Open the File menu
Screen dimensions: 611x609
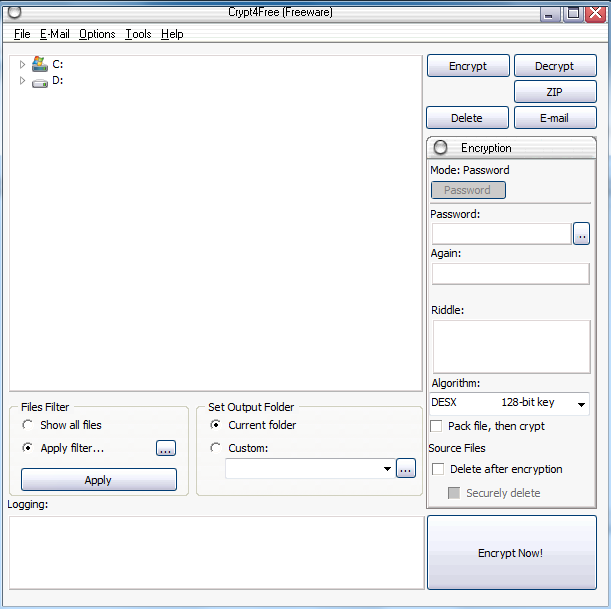(x=22, y=34)
